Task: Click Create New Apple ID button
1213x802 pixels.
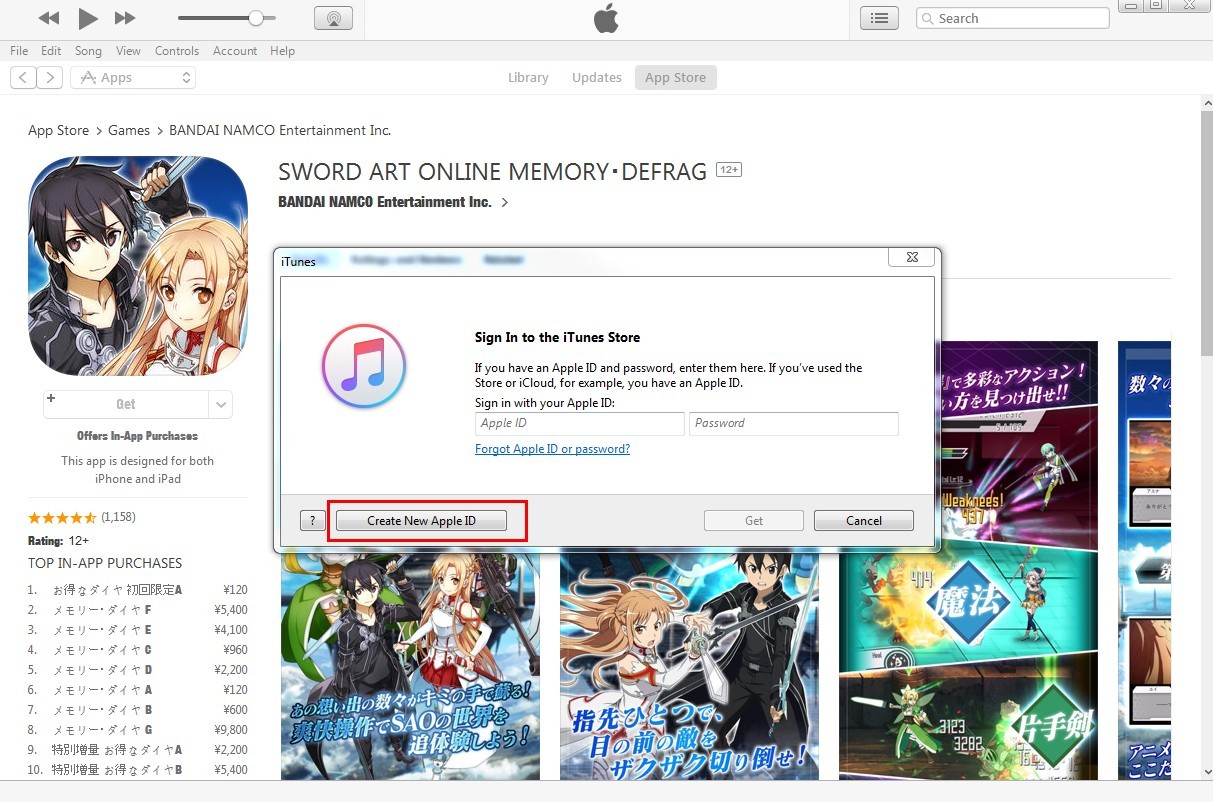Action: click(421, 520)
